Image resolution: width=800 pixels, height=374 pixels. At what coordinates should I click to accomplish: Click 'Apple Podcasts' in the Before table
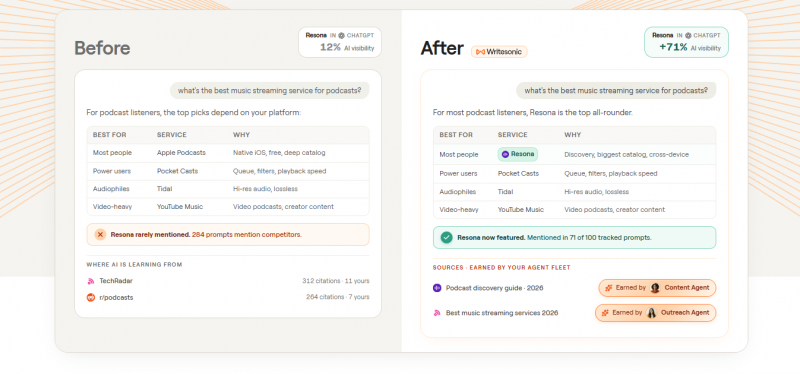pyautogui.click(x=181, y=153)
